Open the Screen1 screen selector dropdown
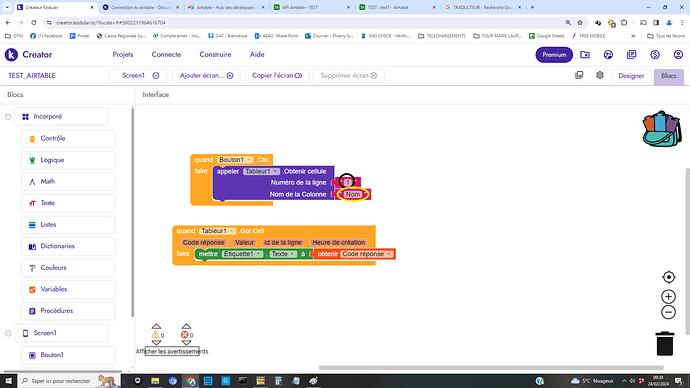This screenshot has width=690, height=388. [138, 76]
